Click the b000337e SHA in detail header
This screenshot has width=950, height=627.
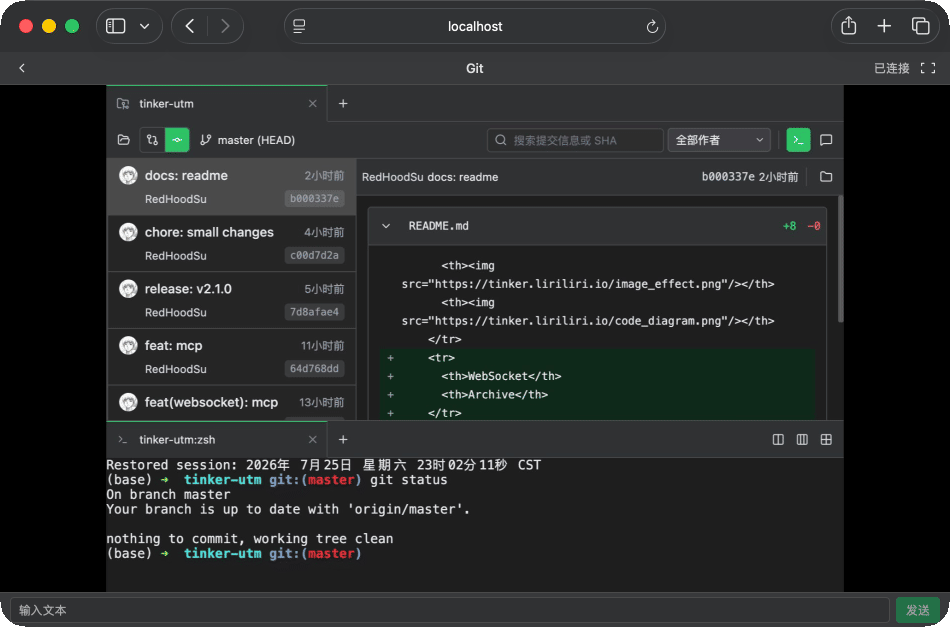click(728, 177)
